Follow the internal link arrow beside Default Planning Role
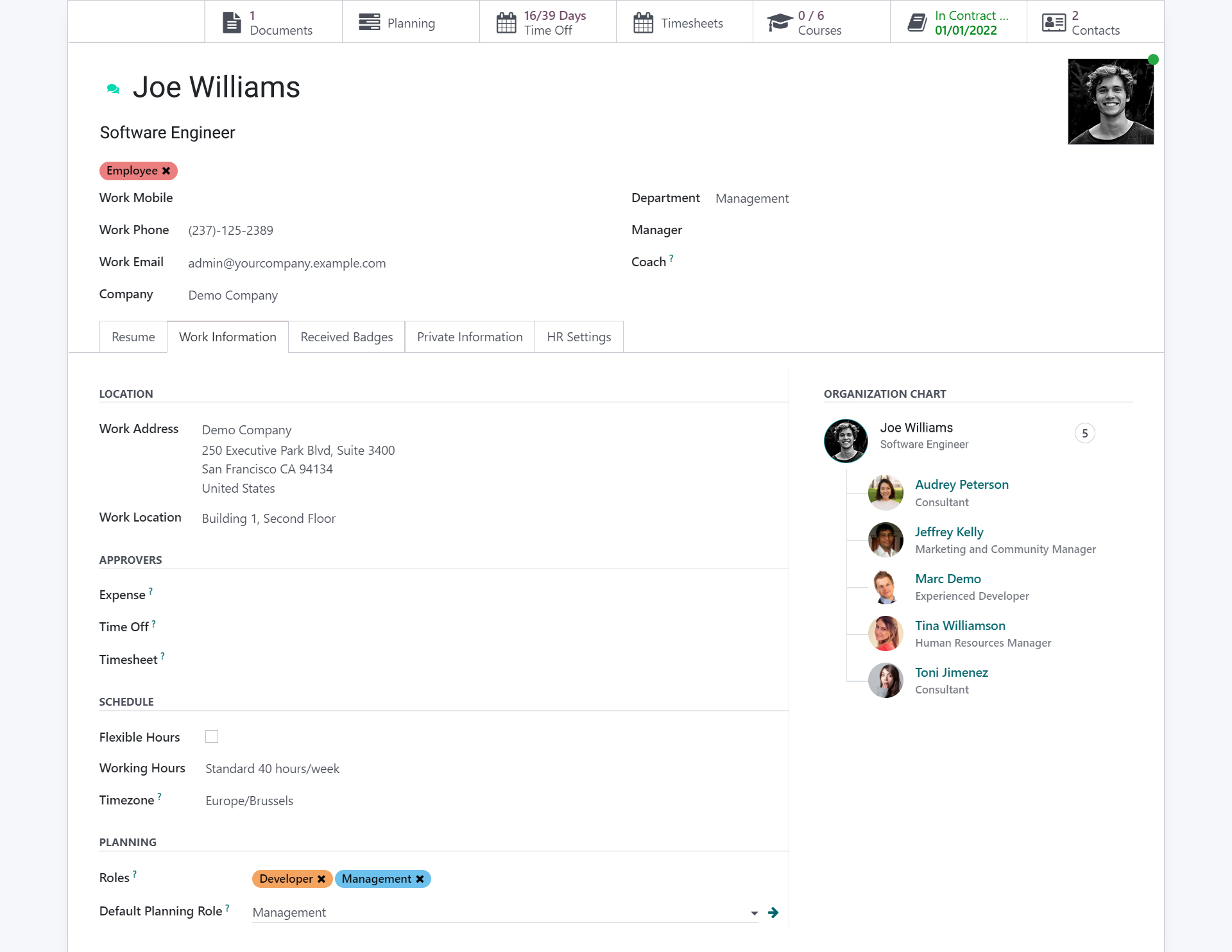1232x952 pixels. 773,912
